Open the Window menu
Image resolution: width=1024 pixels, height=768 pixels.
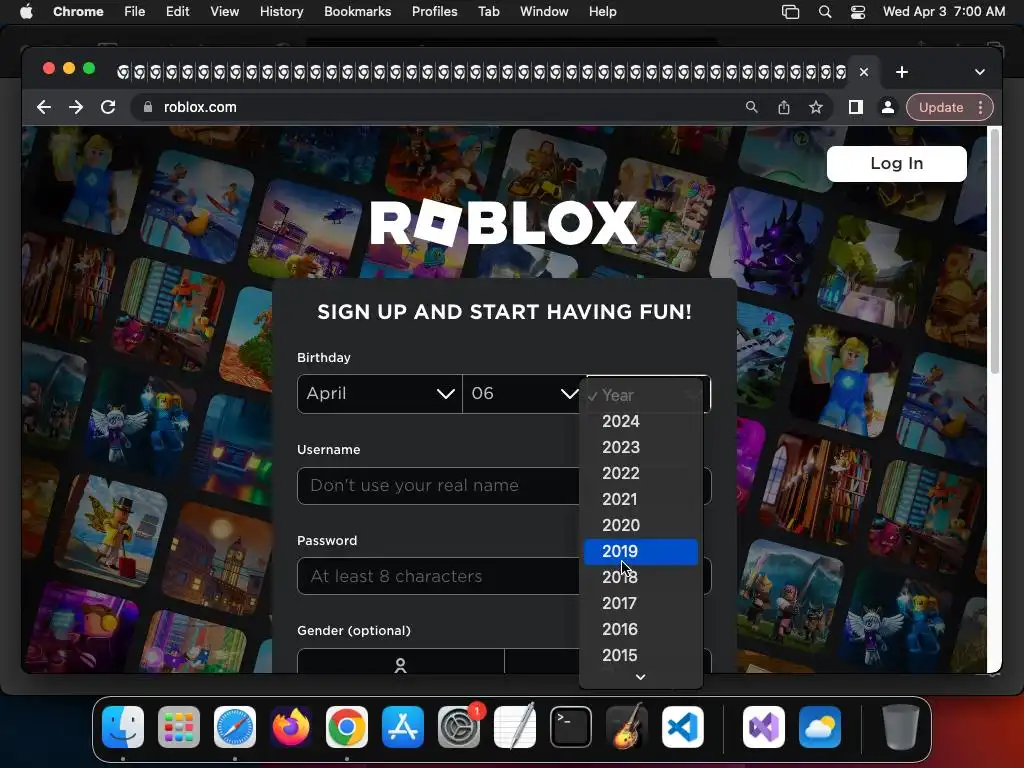point(544,12)
